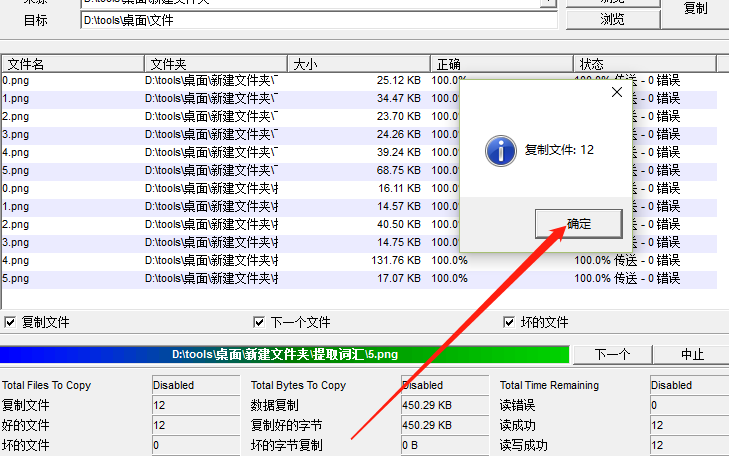Click the blue information icon in the dialog
The height and width of the screenshot is (456, 729).
500,151
